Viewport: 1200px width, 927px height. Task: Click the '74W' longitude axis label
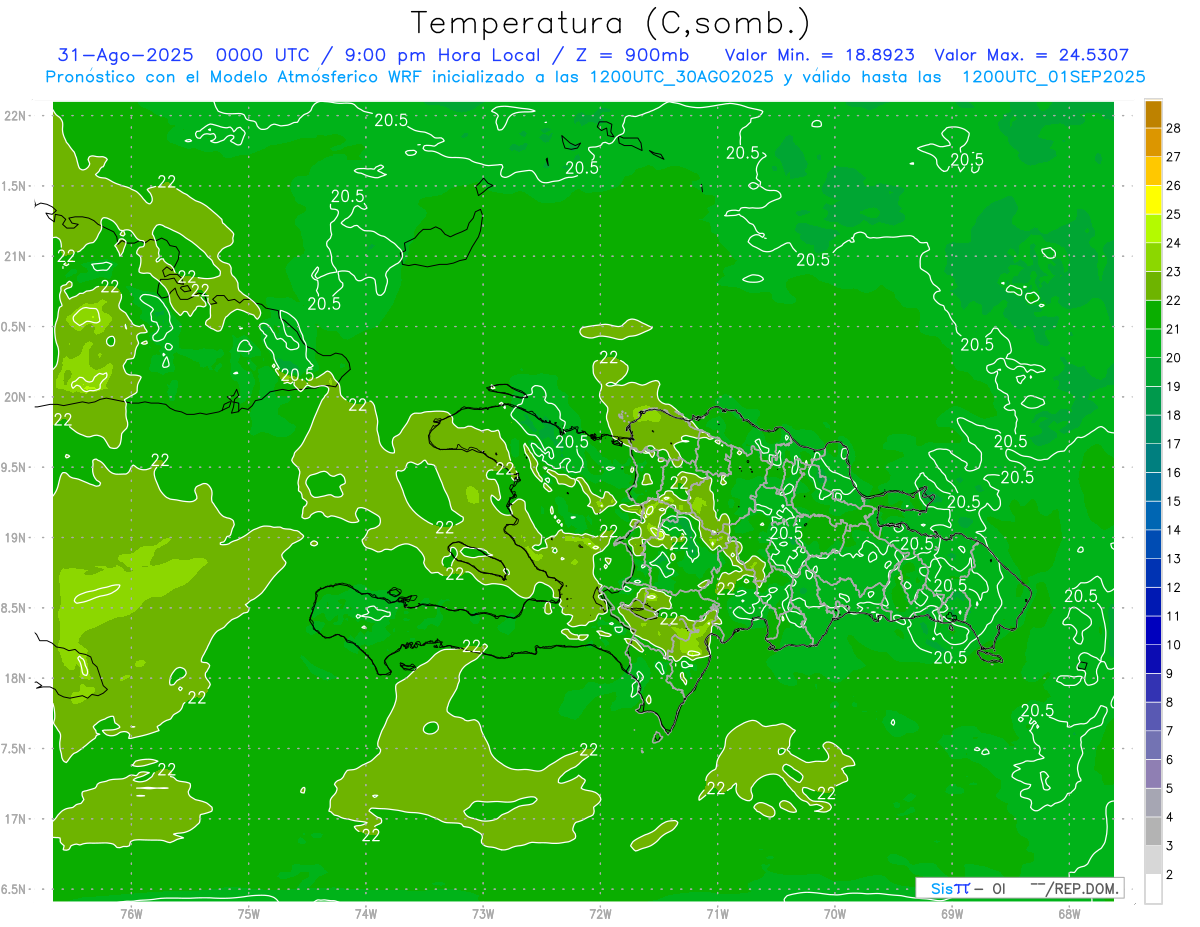point(366,912)
